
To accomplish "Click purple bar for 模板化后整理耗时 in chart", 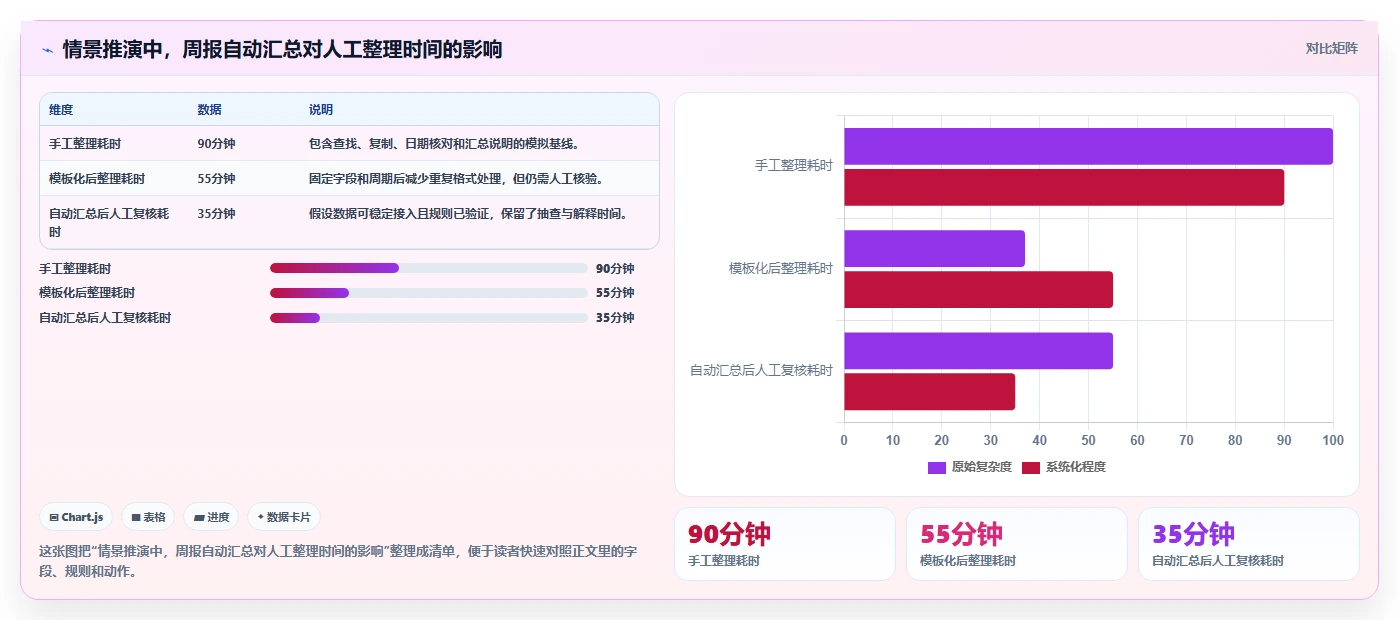I will pos(934,248).
